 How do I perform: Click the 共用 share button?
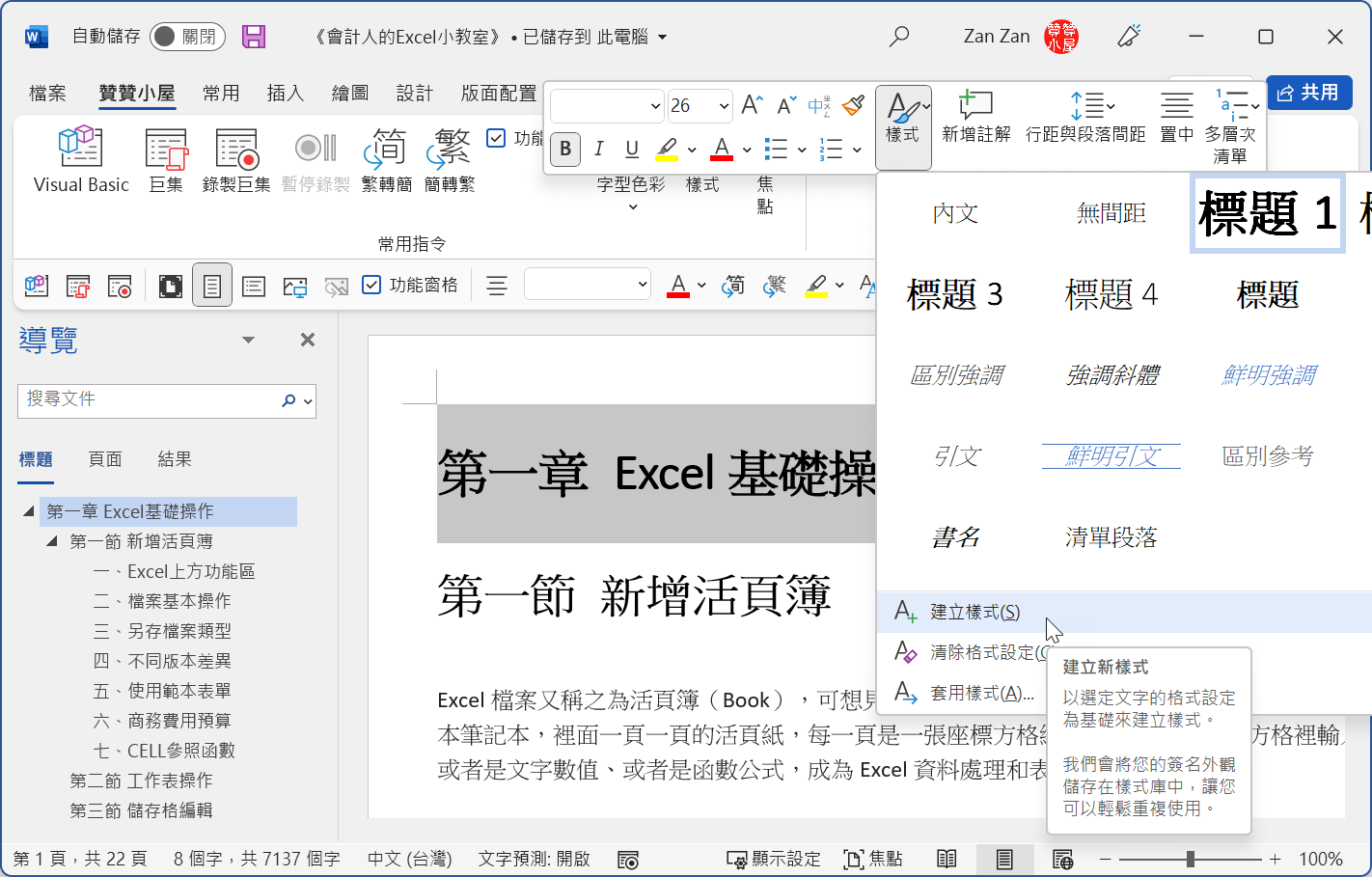click(1309, 93)
